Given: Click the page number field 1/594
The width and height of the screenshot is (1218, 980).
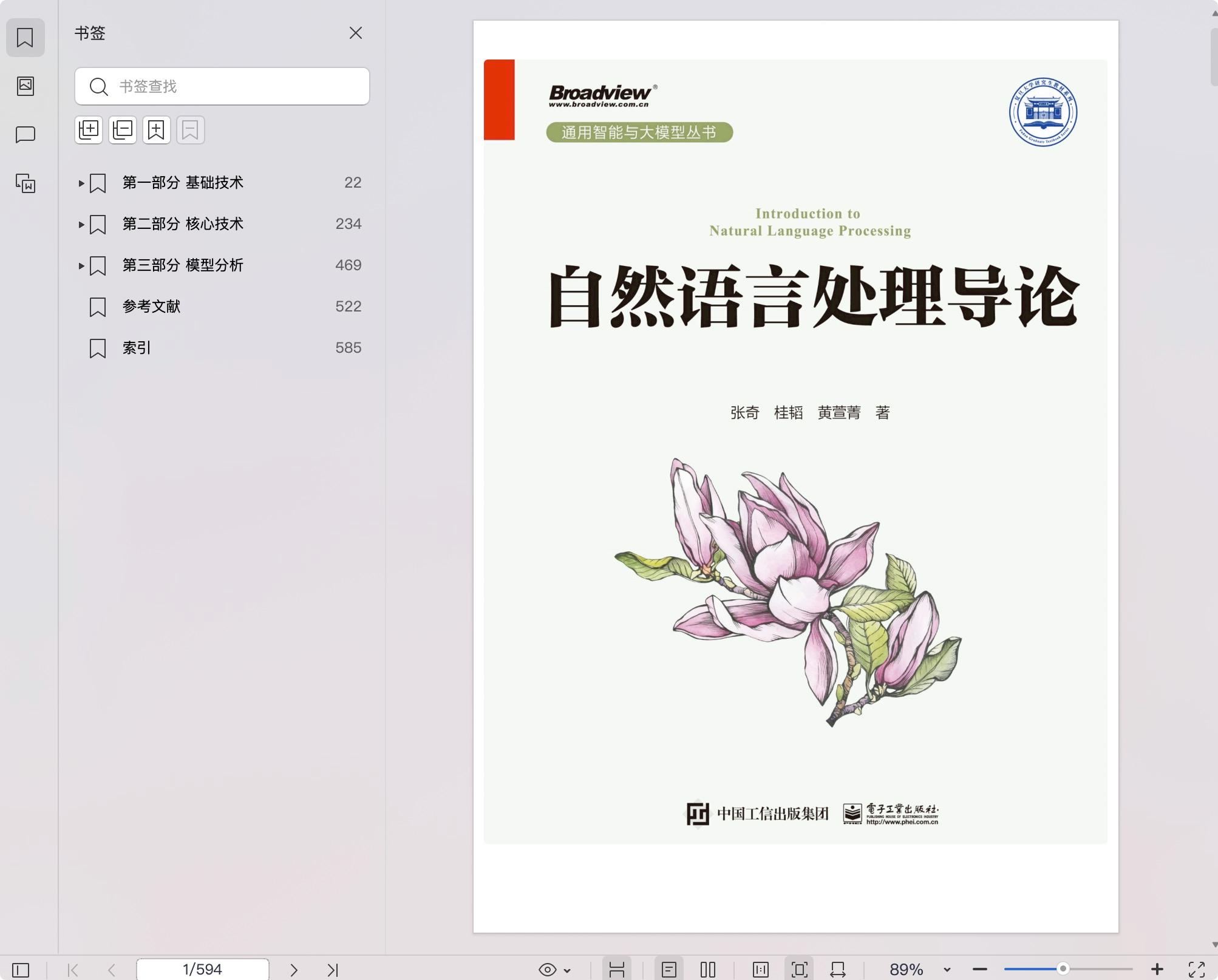Looking at the screenshot, I should click(203, 969).
